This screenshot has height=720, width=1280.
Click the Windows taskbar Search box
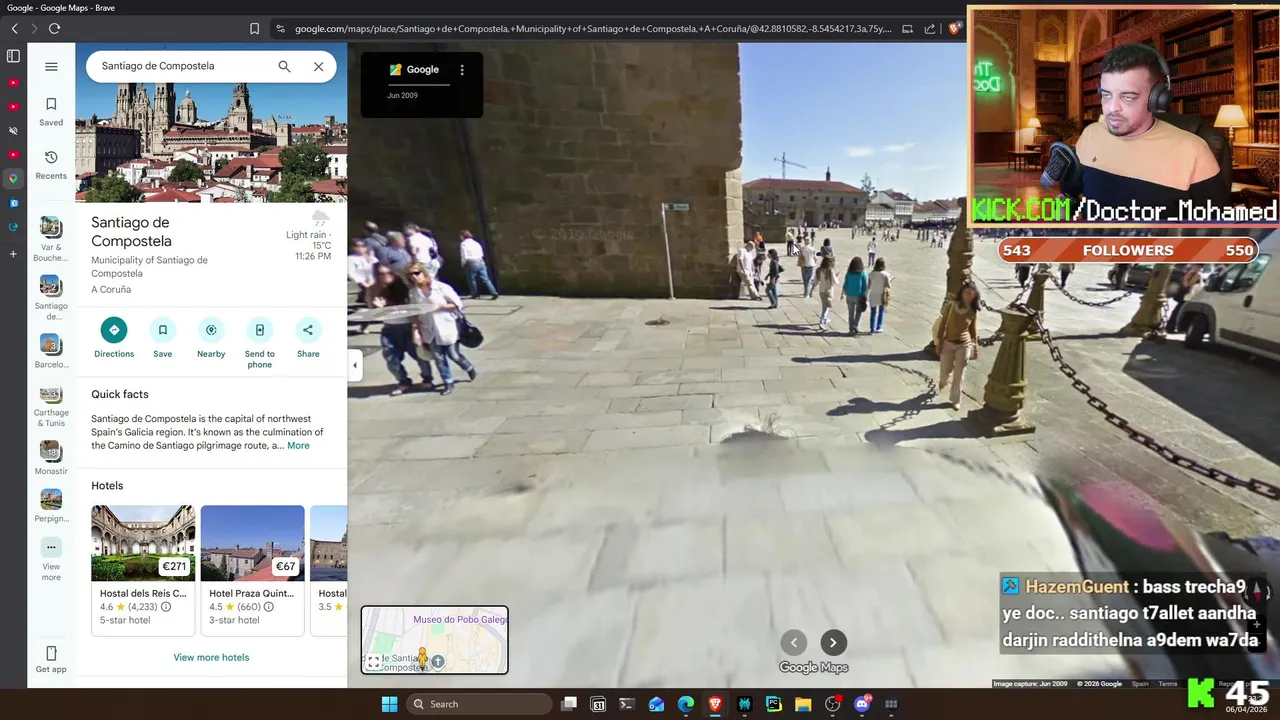pyautogui.click(x=479, y=704)
